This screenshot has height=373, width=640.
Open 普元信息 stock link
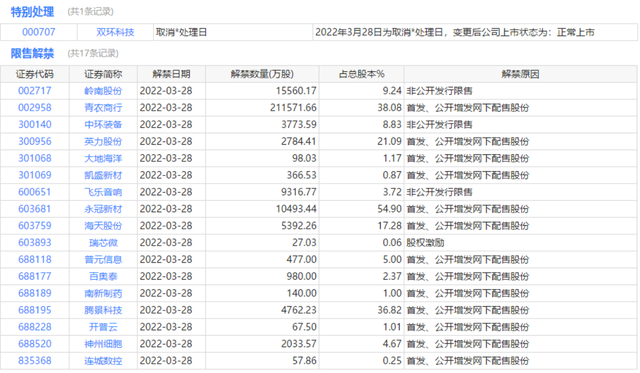[103, 260]
